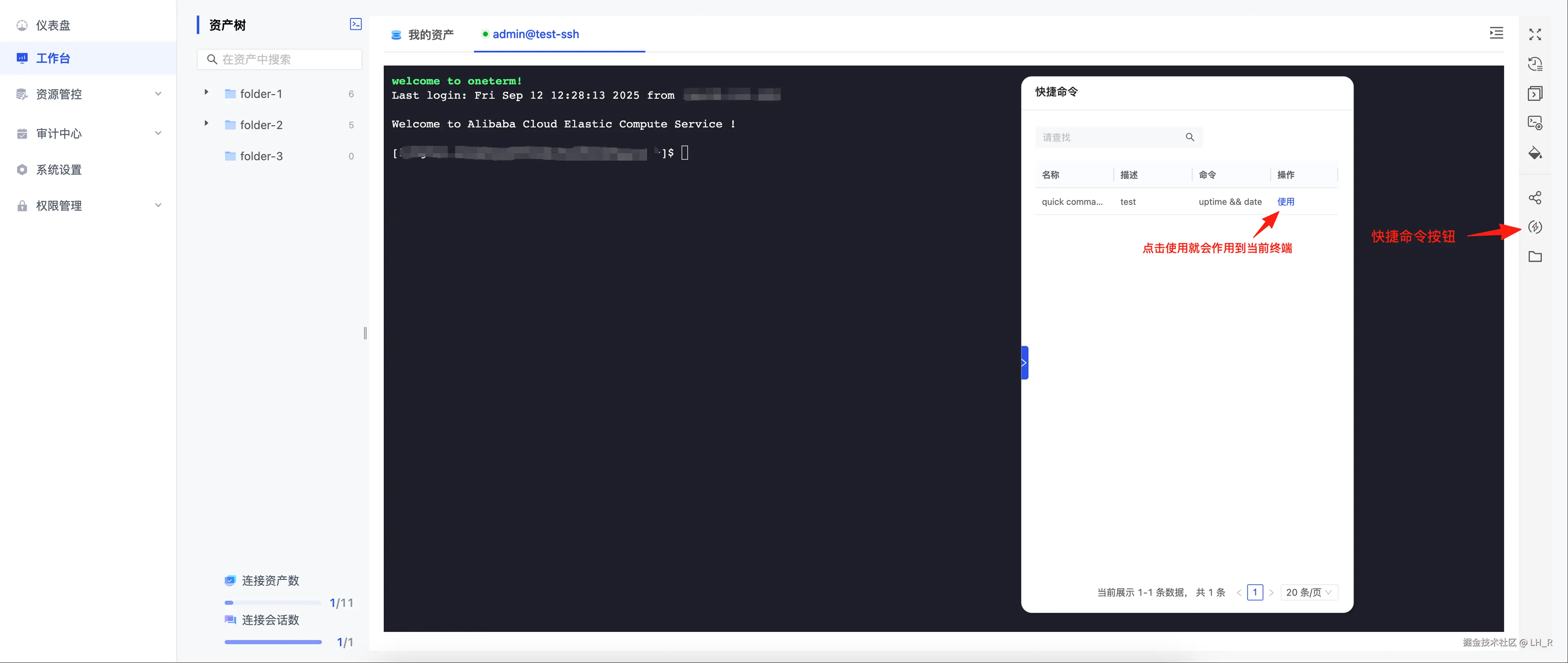Expand the folder-1 tree node
The width and height of the screenshot is (1568, 663).
coord(207,92)
